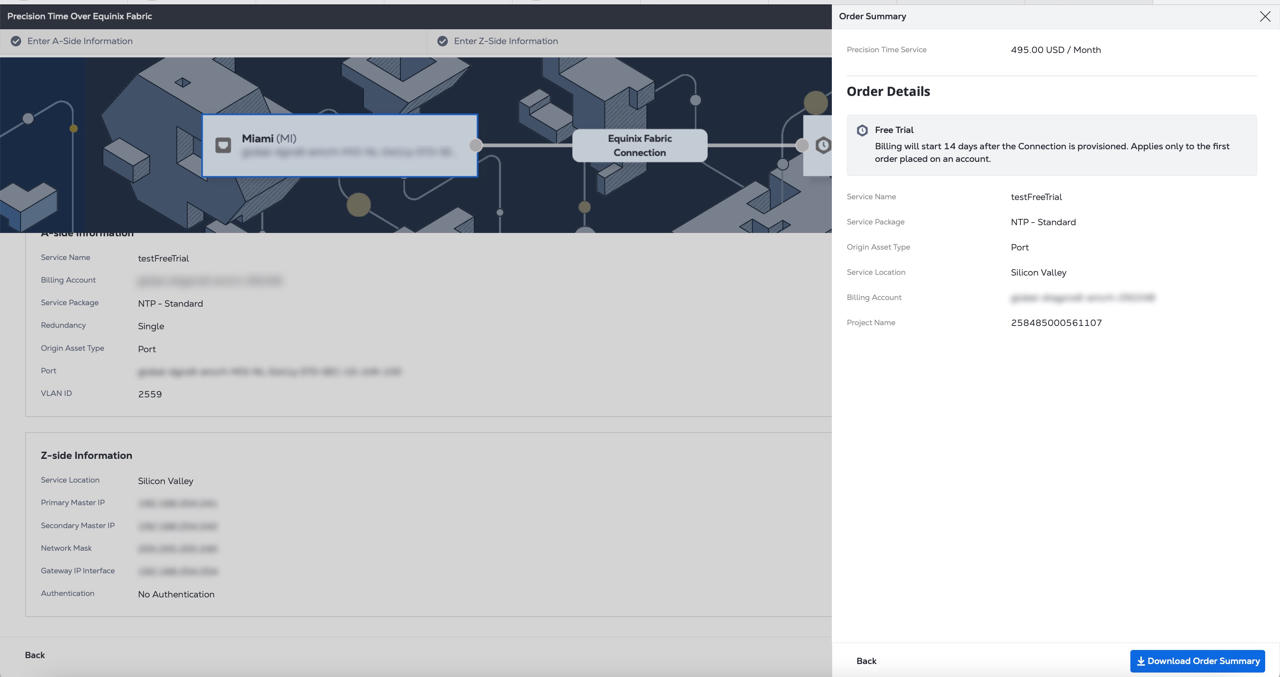The image size is (1280, 677).
Task: Click No Authentication value in Z-side Information
Action: click(x=176, y=594)
